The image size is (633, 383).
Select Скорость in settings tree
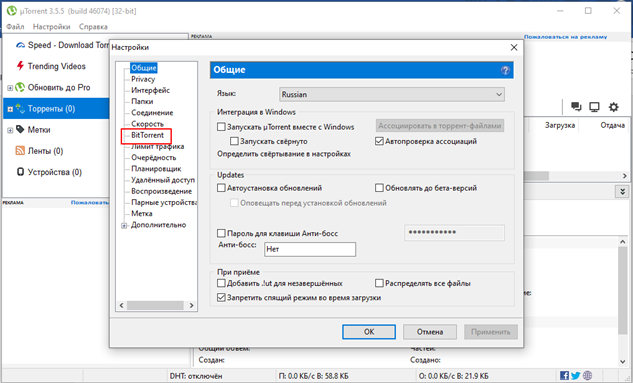click(x=148, y=124)
